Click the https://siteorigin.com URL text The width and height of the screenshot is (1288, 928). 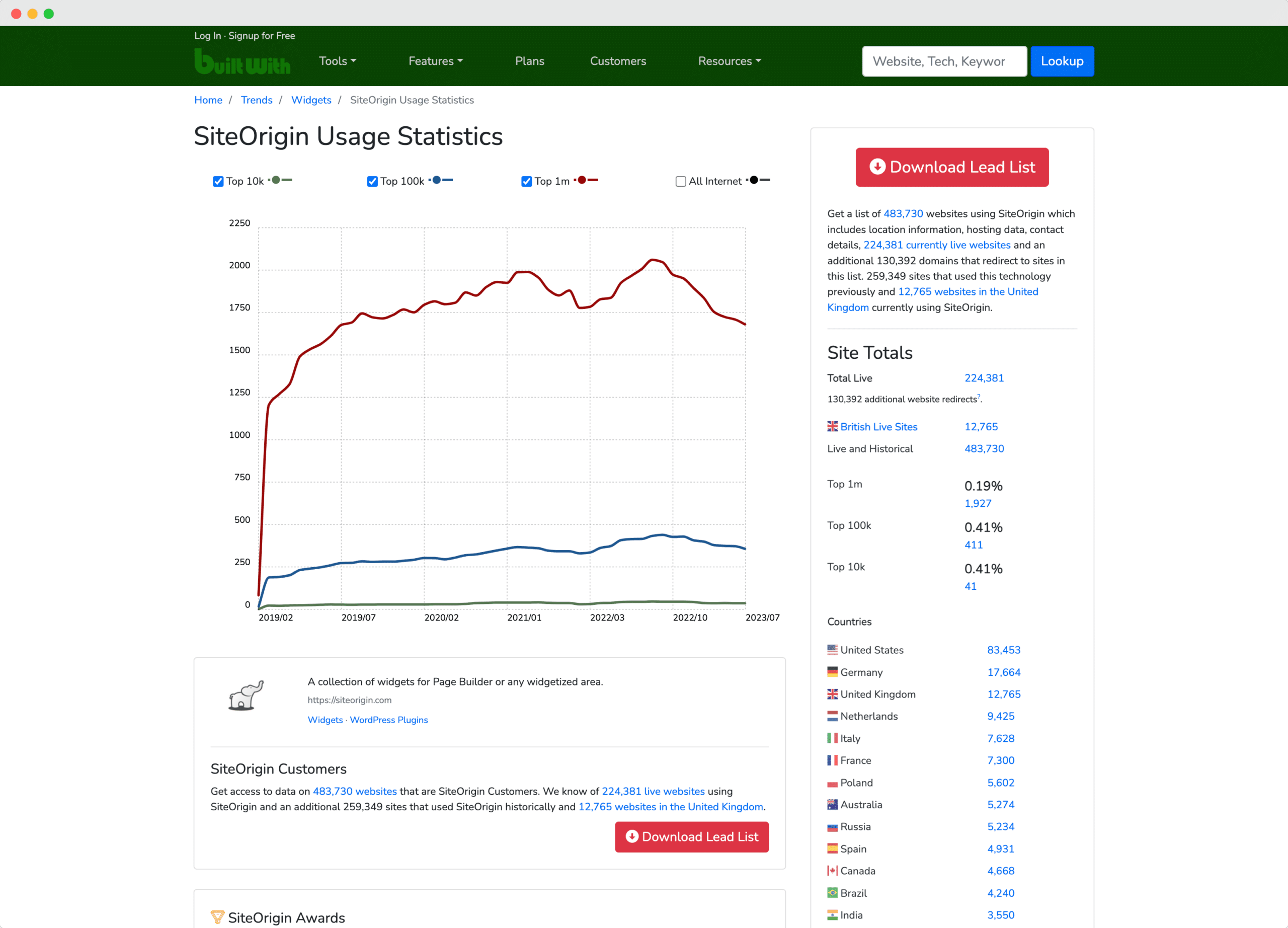[349, 700]
